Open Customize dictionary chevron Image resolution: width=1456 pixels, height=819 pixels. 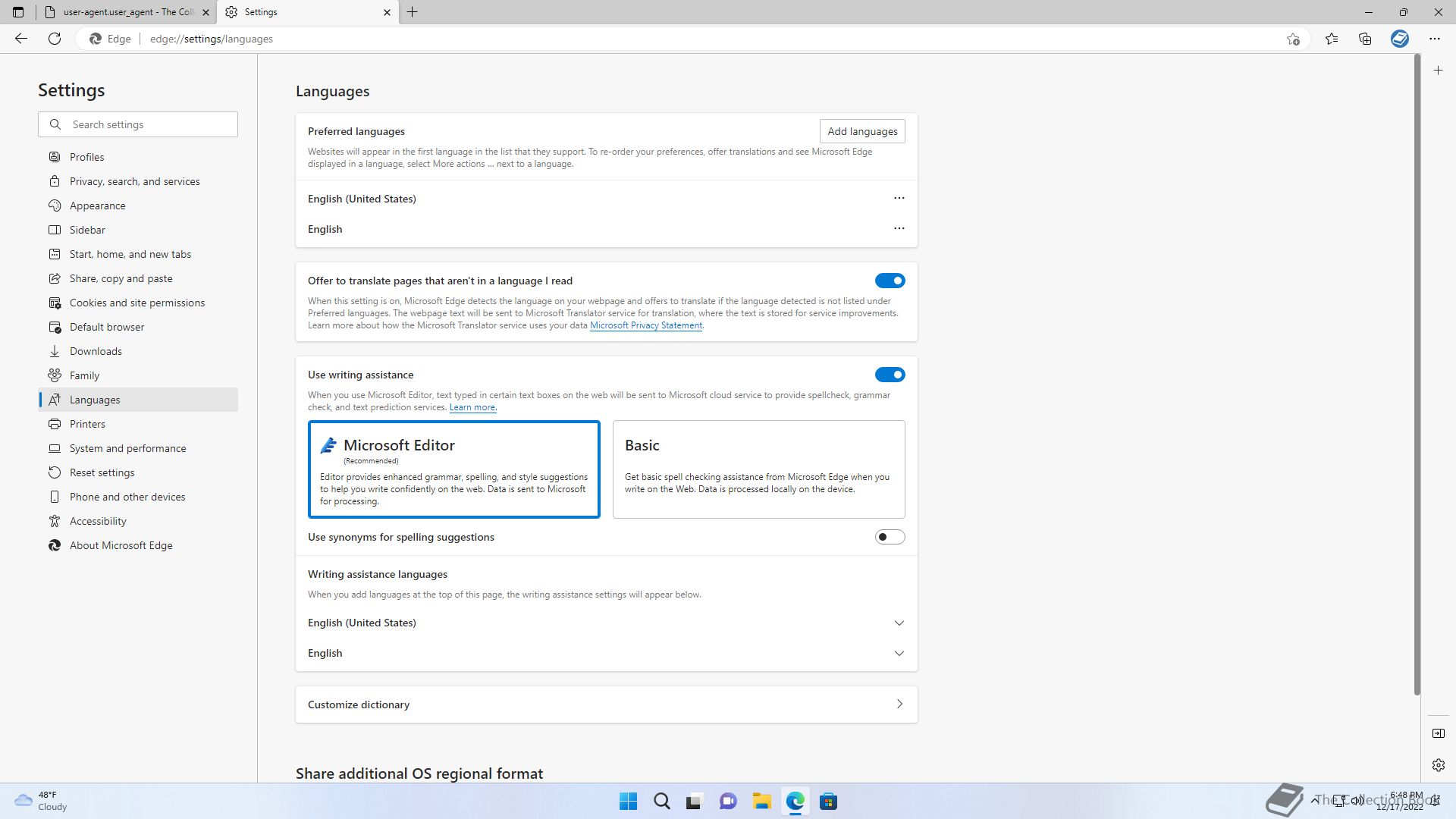(899, 704)
